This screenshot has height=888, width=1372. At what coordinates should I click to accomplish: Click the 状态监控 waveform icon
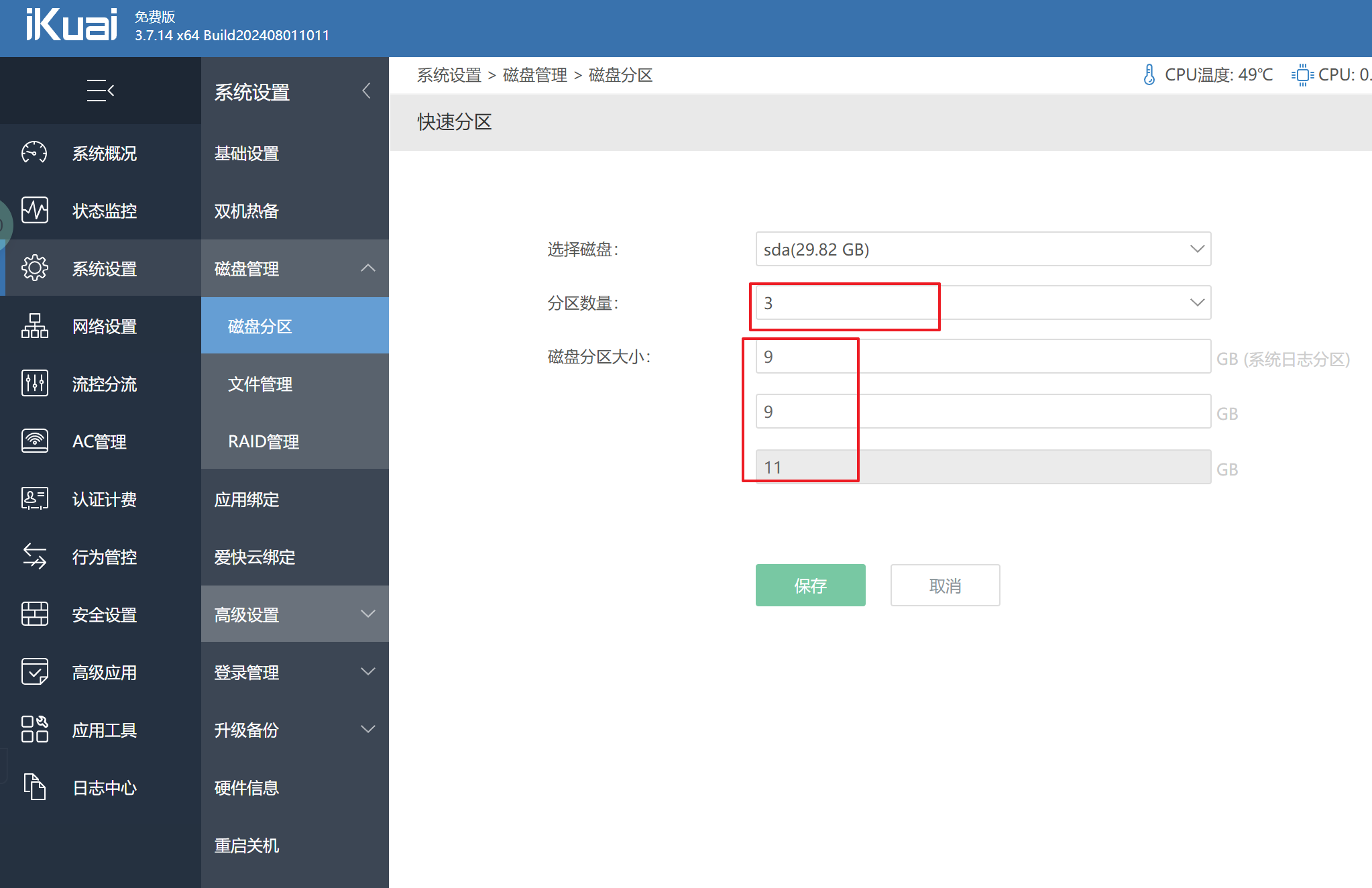34,211
